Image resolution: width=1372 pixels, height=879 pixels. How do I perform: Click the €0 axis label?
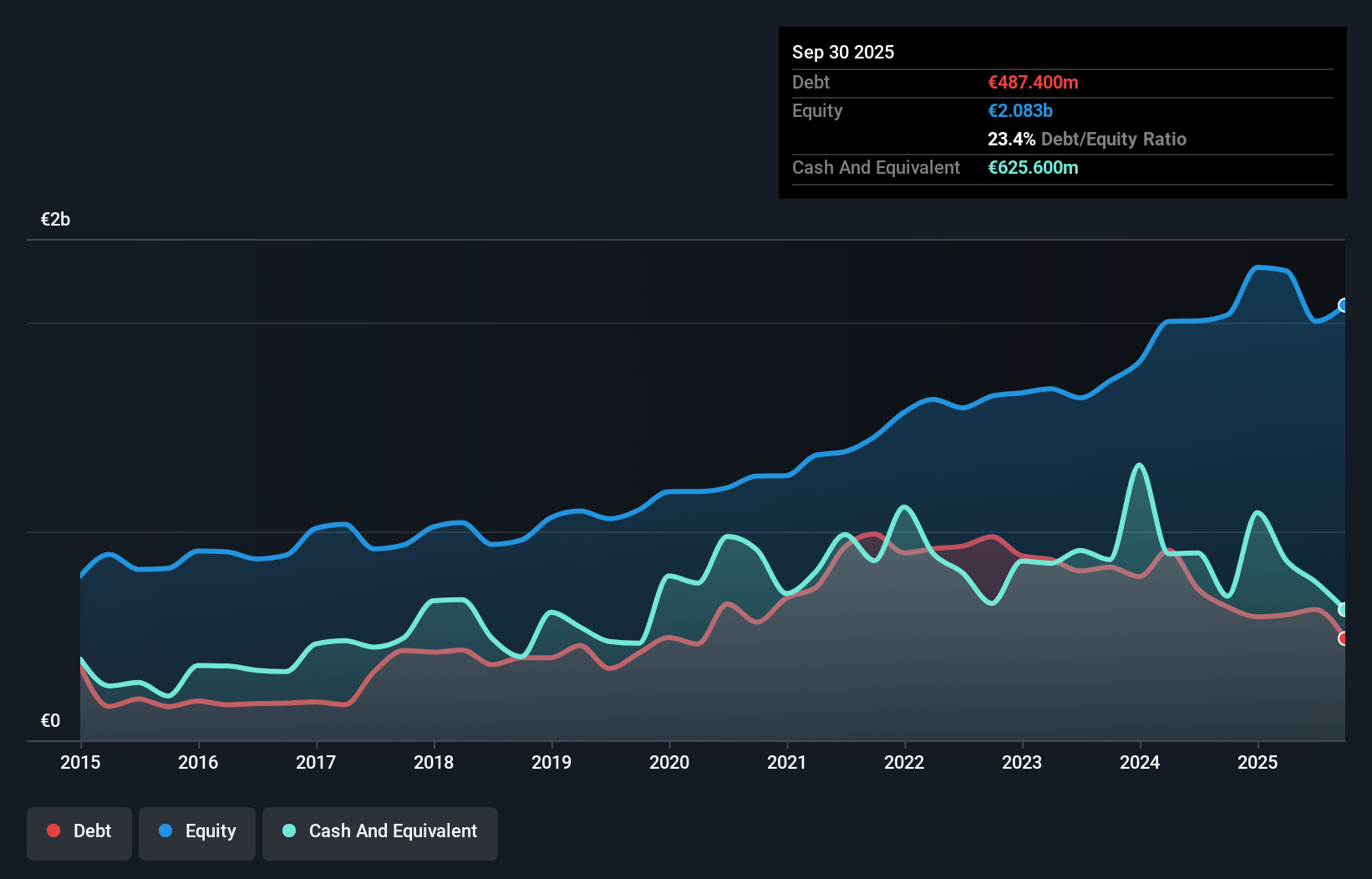pos(50,719)
